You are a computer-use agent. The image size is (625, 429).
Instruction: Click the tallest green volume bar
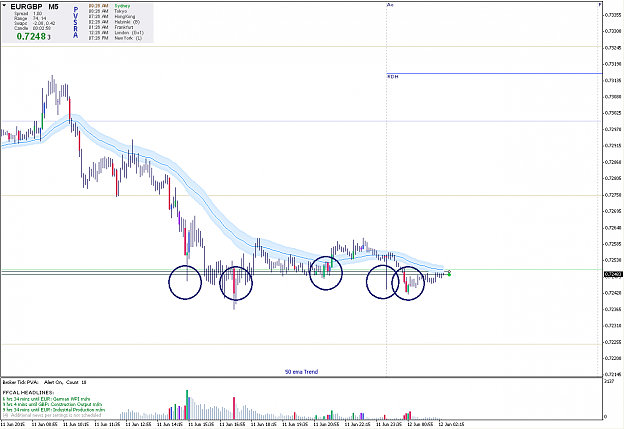click(x=187, y=404)
